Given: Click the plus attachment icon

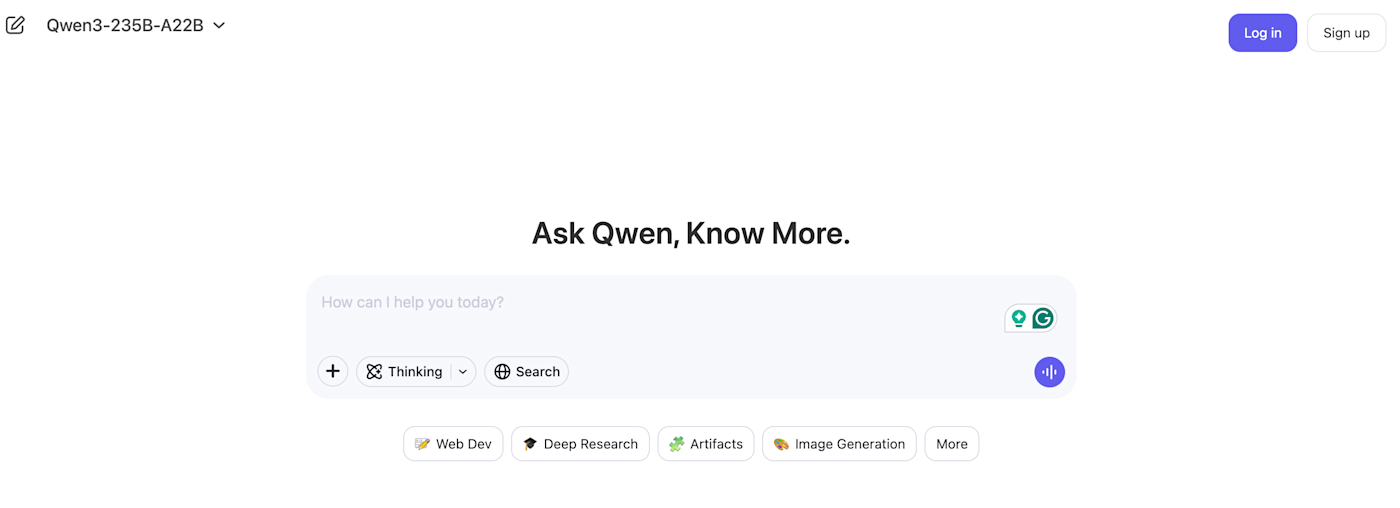Looking at the screenshot, I should [333, 371].
